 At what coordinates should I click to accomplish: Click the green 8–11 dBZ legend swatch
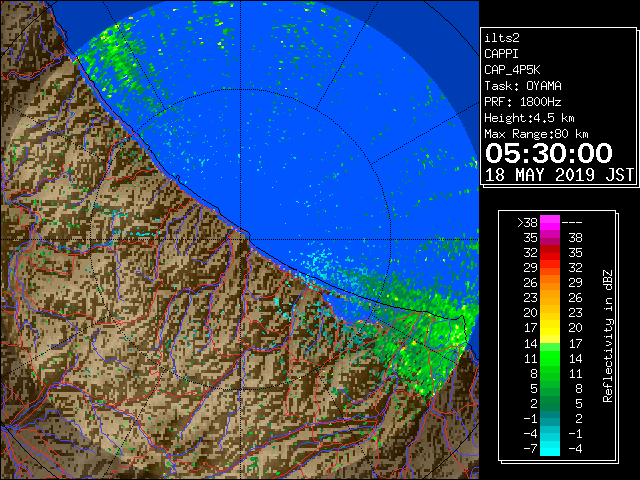point(550,373)
